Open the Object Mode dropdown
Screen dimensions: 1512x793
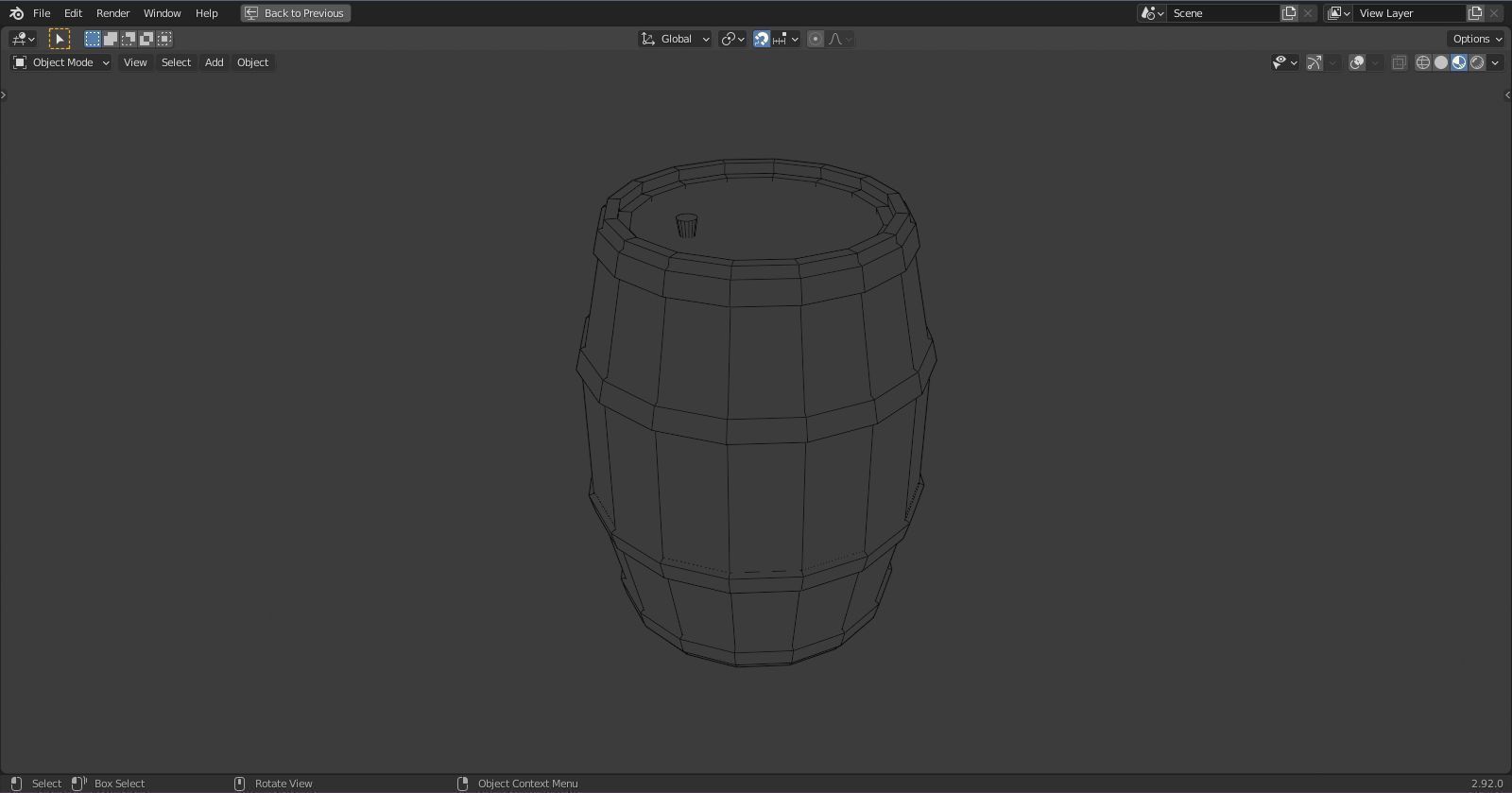tap(60, 62)
